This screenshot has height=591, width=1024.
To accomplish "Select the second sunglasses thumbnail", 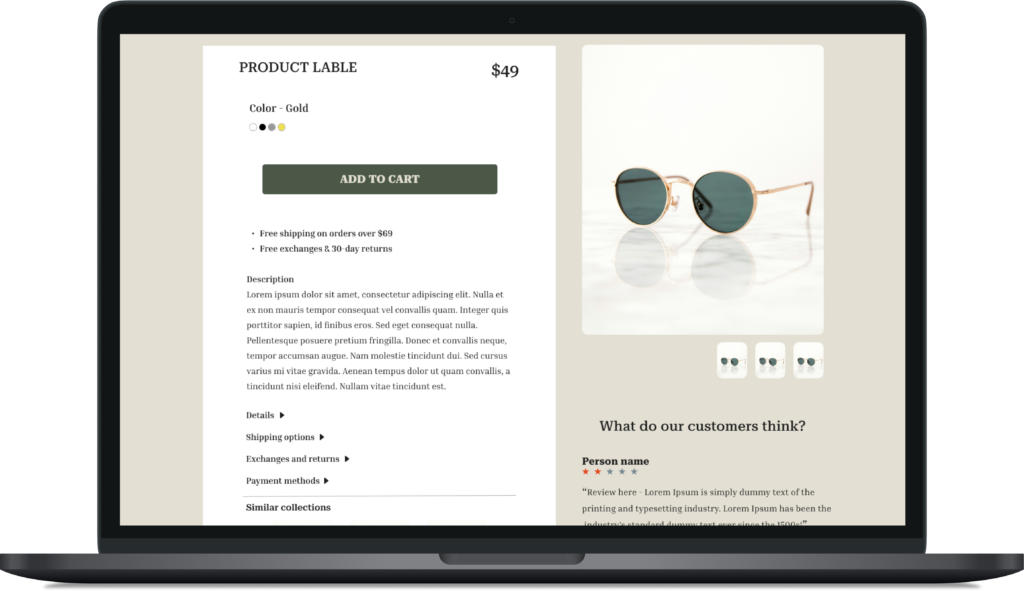I will point(770,360).
